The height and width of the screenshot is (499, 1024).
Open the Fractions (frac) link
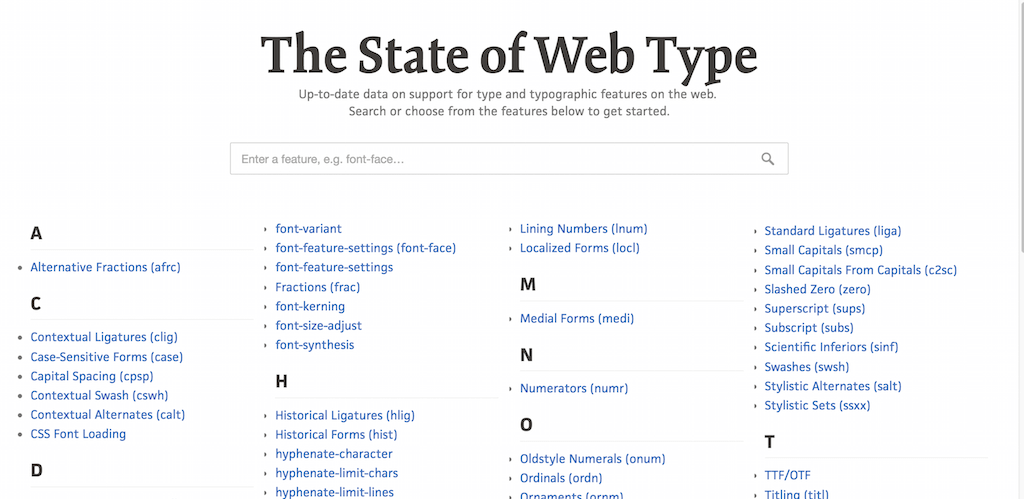point(317,287)
